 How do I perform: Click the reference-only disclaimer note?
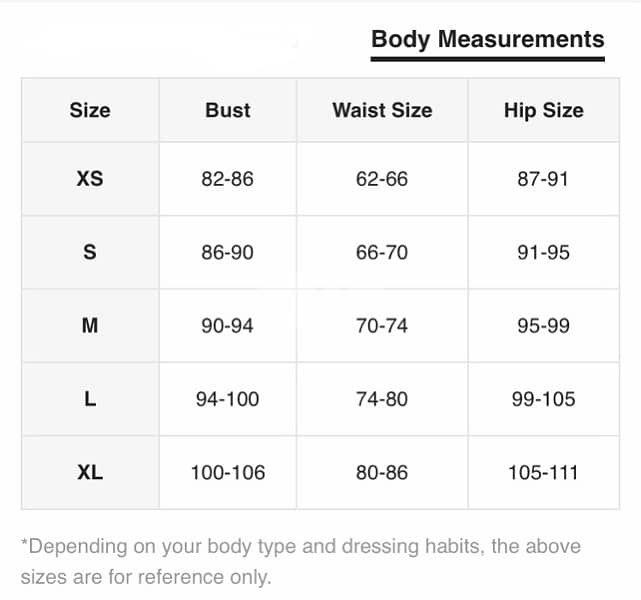coord(301,562)
